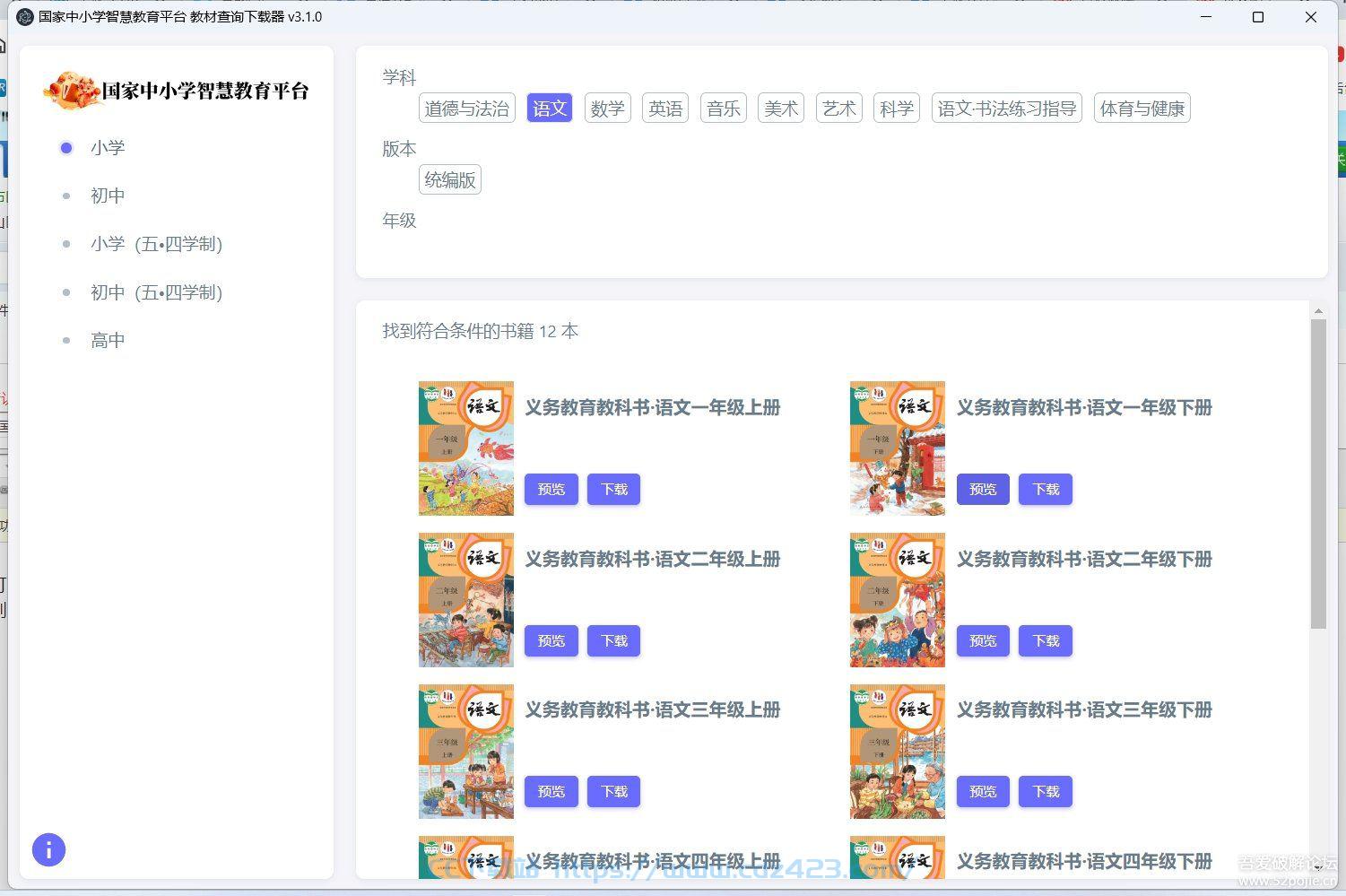Open cover thumbnail of 语文三年级上册
The image size is (1346, 896).
(466, 752)
